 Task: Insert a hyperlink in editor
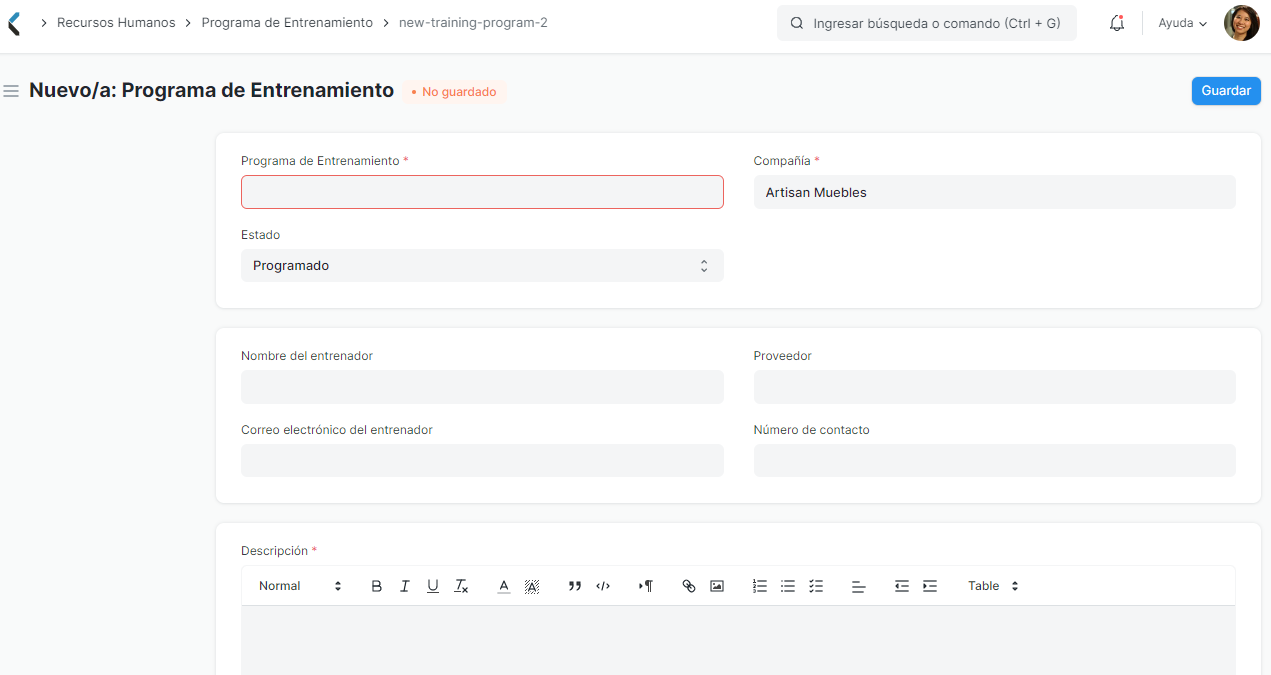(x=689, y=586)
